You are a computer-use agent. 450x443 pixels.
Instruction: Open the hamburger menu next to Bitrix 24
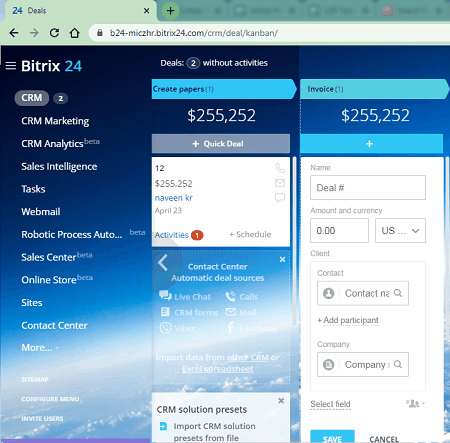pyautogui.click(x=11, y=66)
